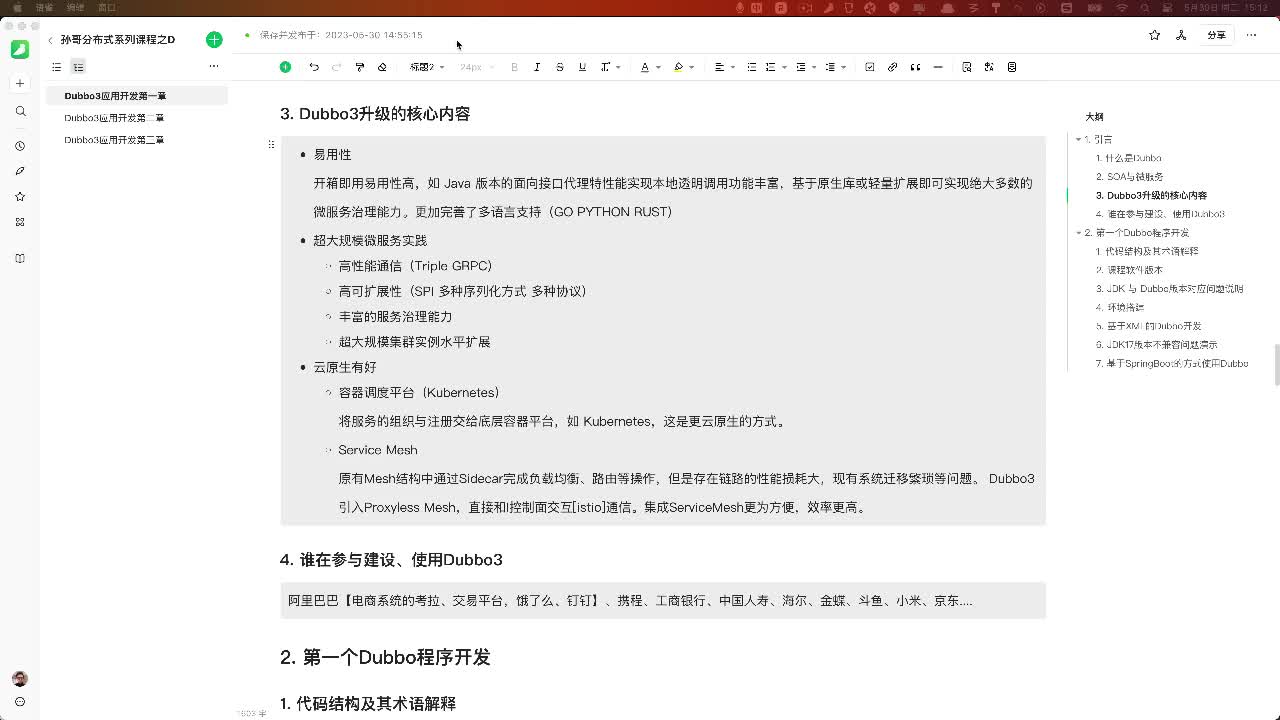Click the user avatar at bottom left
Image resolution: width=1280 pixels, height=720 pixels.
[x=20, y=679]
